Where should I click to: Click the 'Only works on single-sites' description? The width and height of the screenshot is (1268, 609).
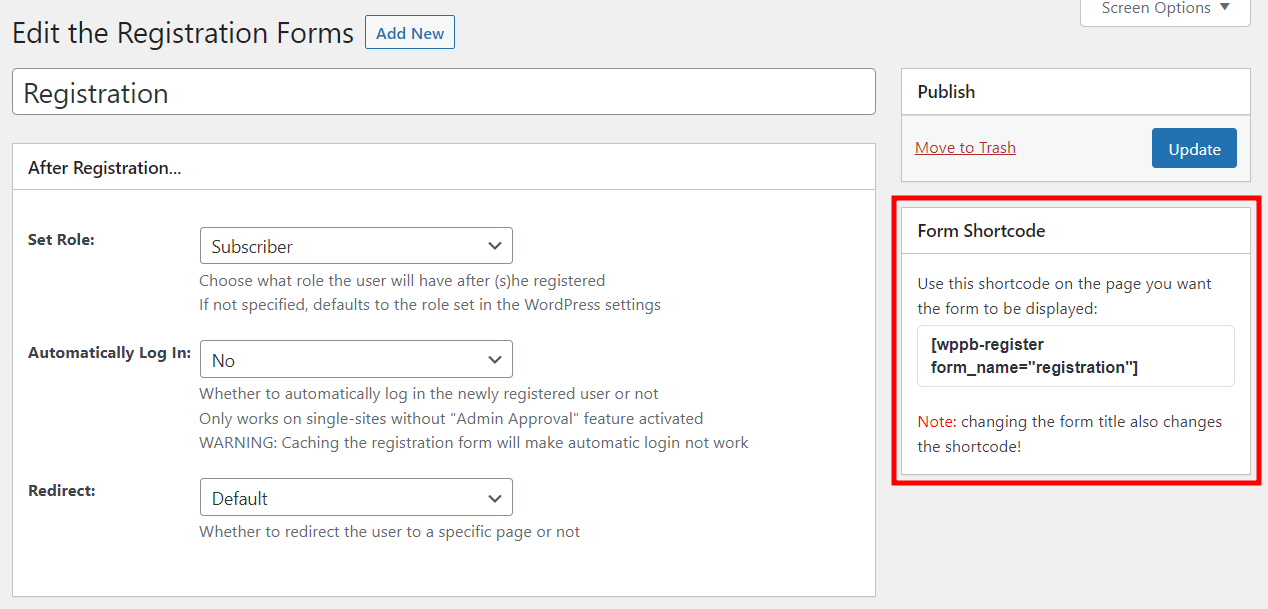pos(451,418)
